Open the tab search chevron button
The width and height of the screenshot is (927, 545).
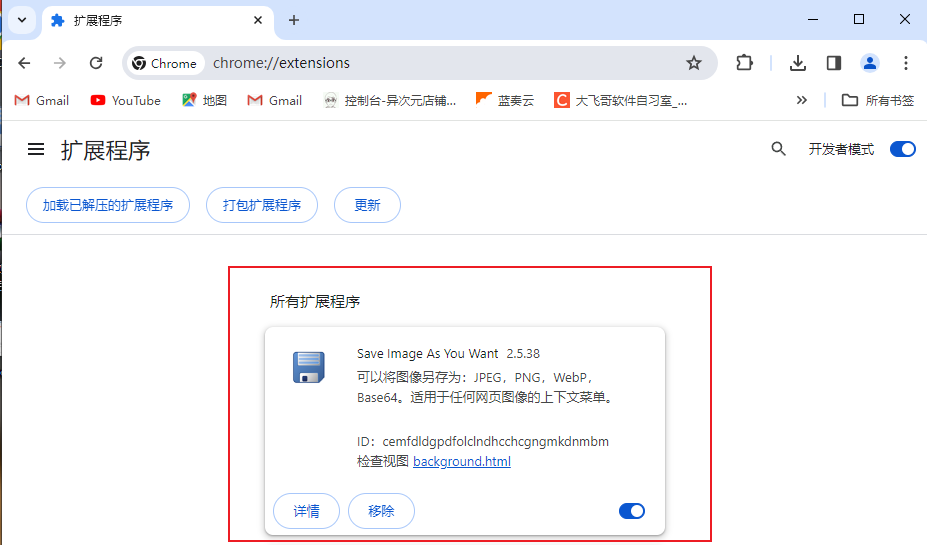[x=22, y=20]
